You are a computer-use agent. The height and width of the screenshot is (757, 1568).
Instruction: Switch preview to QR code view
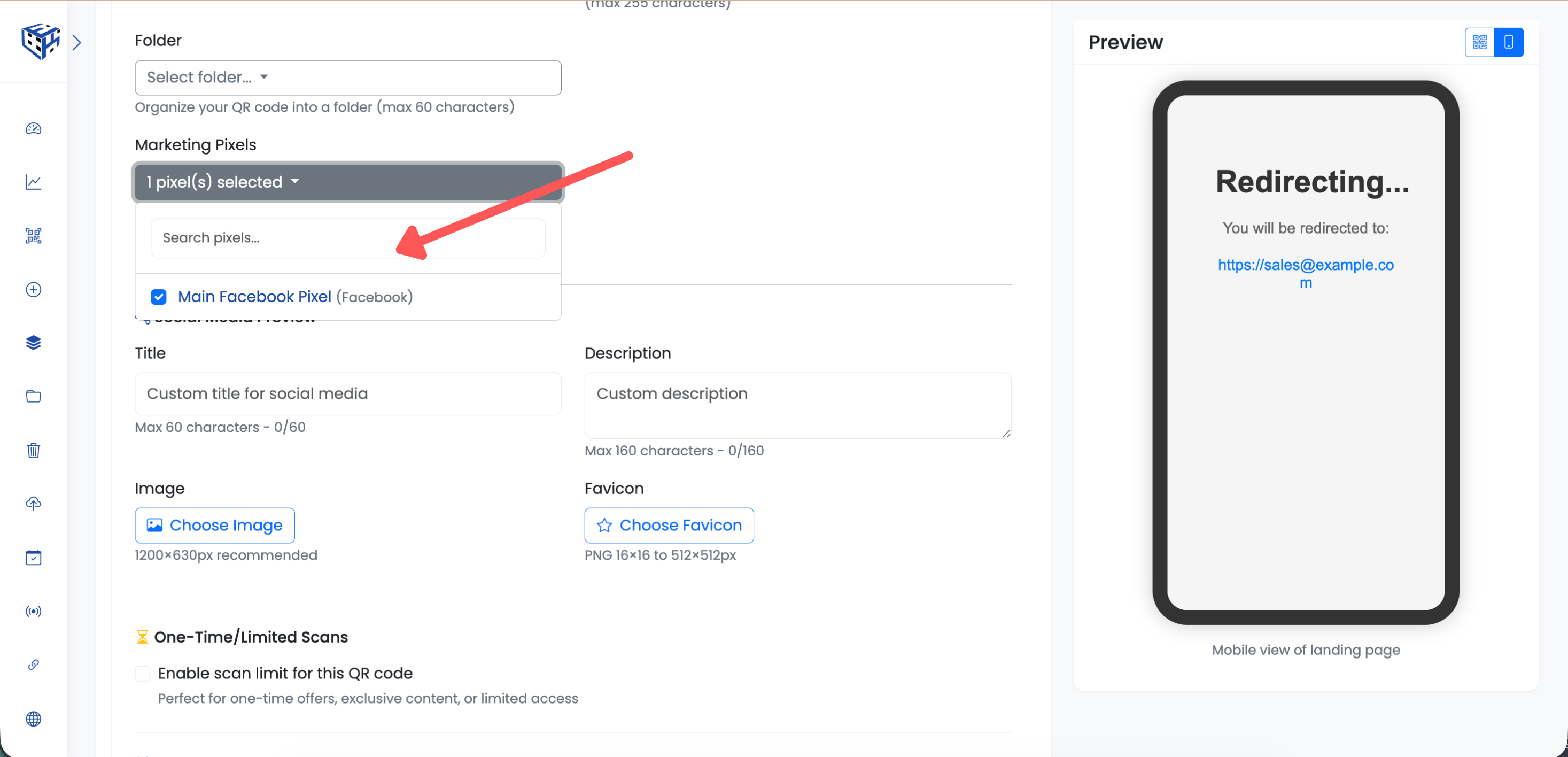pos(1479,42)
